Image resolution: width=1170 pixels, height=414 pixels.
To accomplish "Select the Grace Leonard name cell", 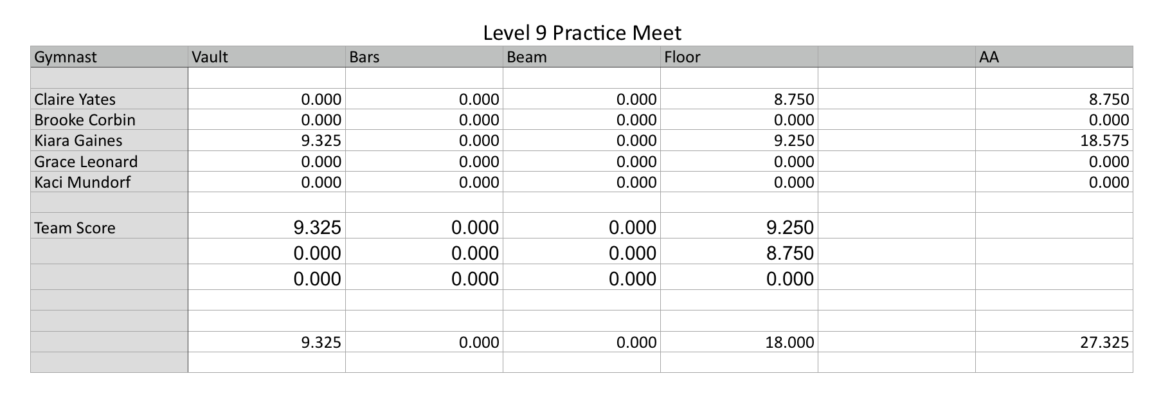I will coord(109,161).
